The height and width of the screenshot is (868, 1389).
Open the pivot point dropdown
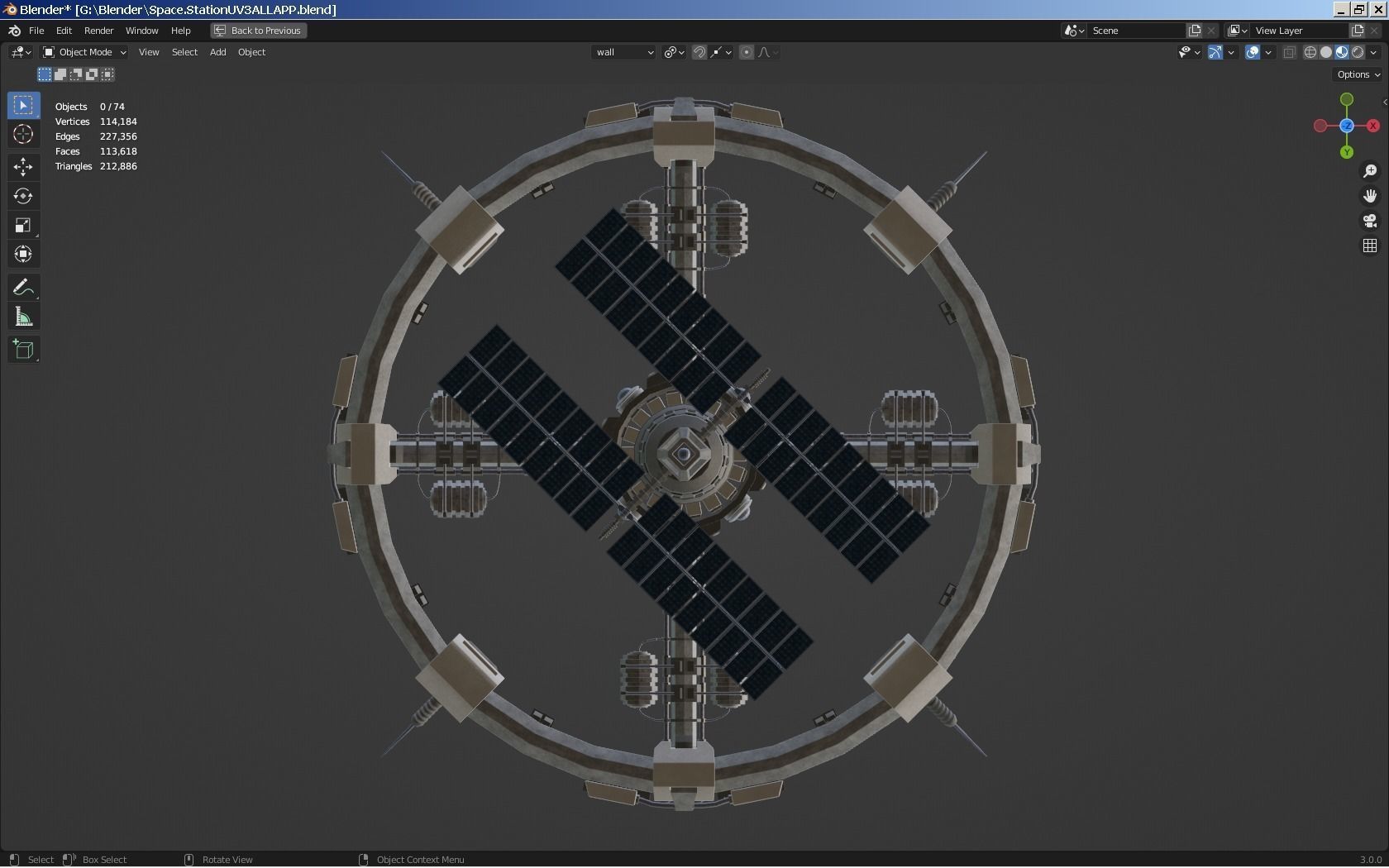pyautogui.click(x=674, y=52)
